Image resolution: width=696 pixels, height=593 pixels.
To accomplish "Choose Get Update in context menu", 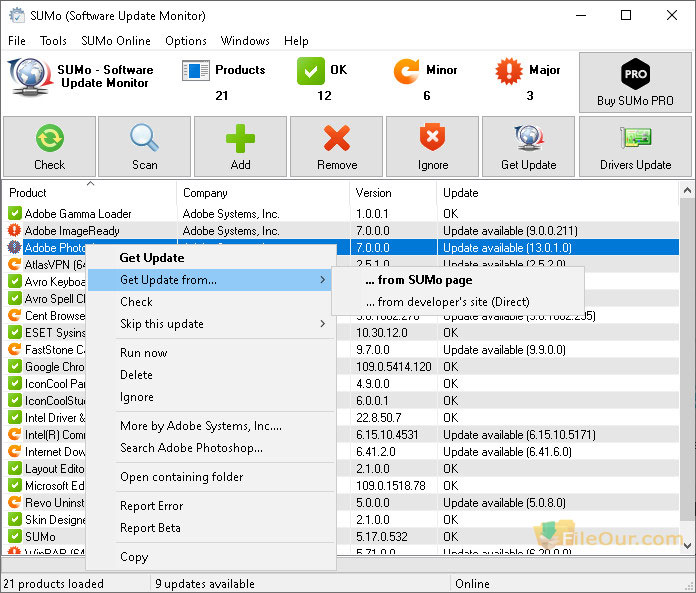I will coord(211,258).
